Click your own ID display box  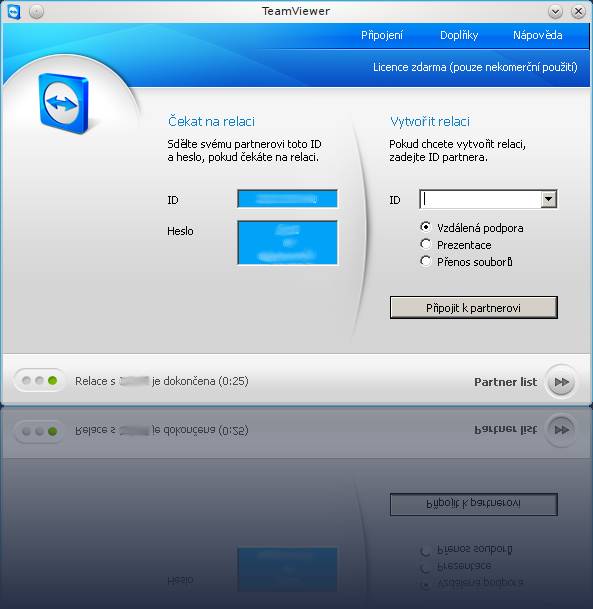(287, 199)
